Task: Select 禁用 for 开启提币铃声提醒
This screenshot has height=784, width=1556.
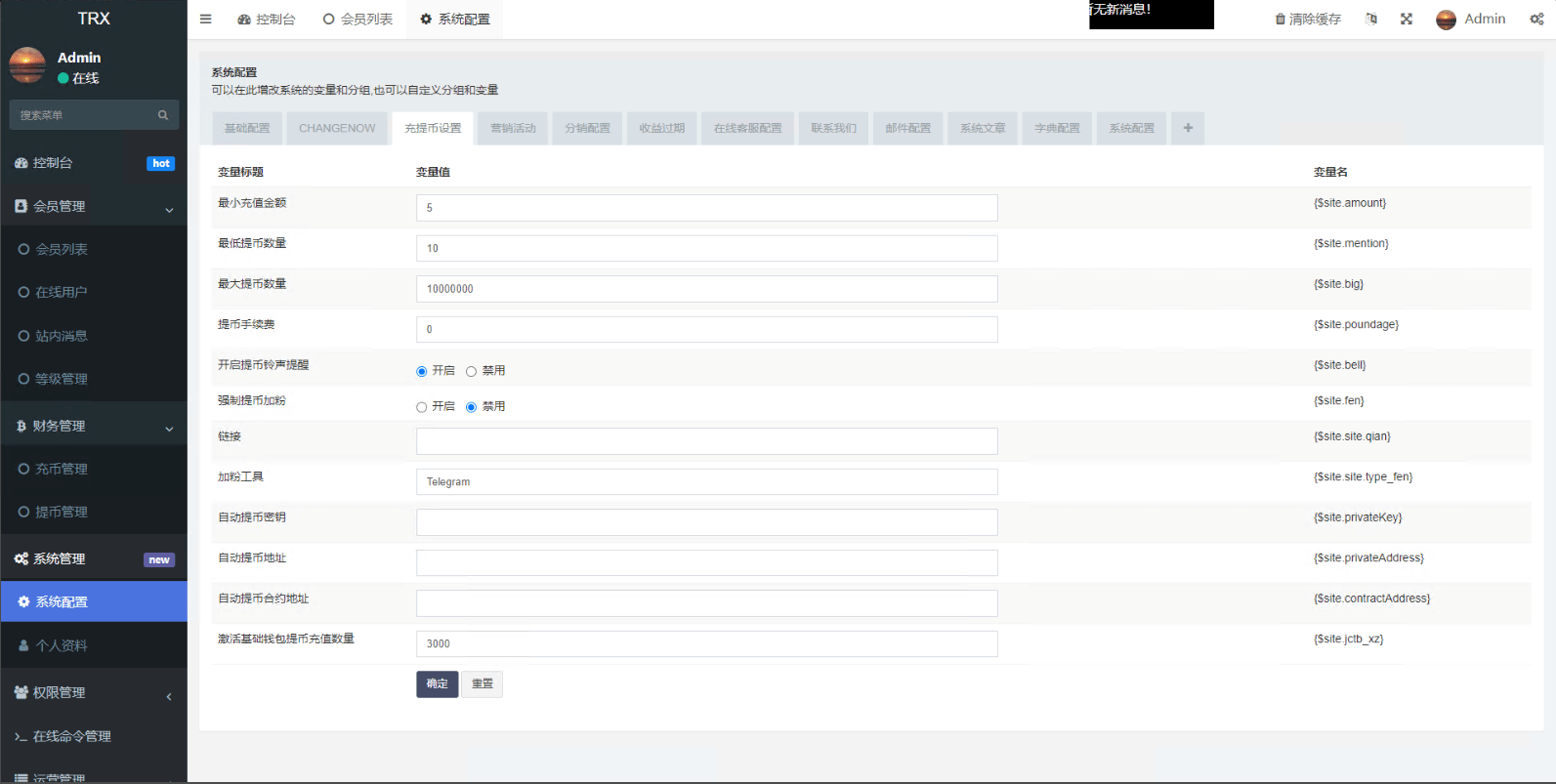Action: click(471, 371)
